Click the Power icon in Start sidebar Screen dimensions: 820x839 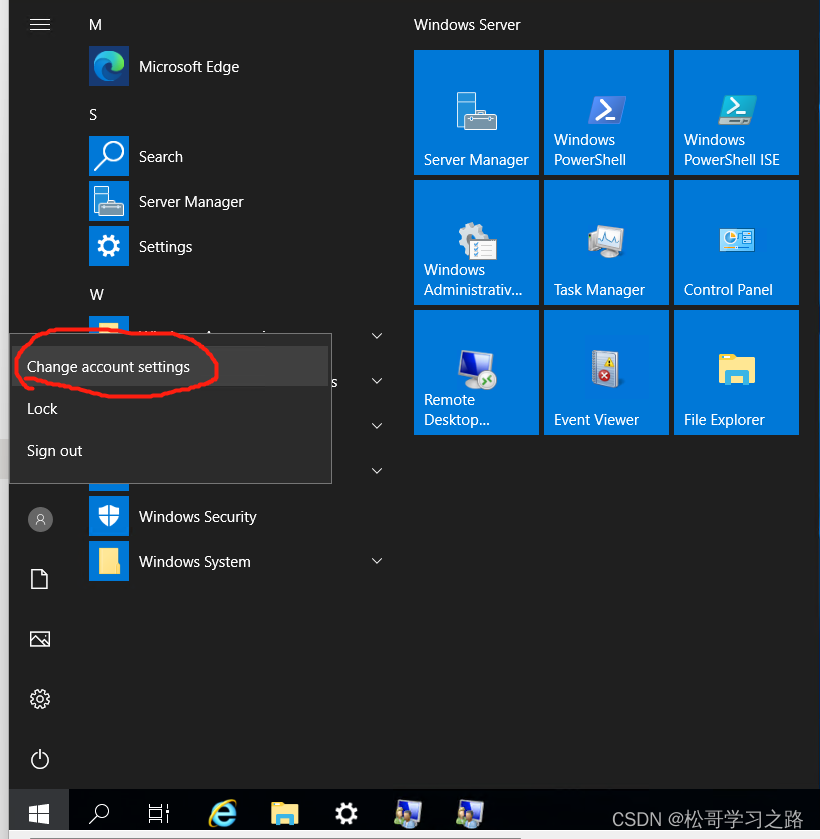coord(40,759)
